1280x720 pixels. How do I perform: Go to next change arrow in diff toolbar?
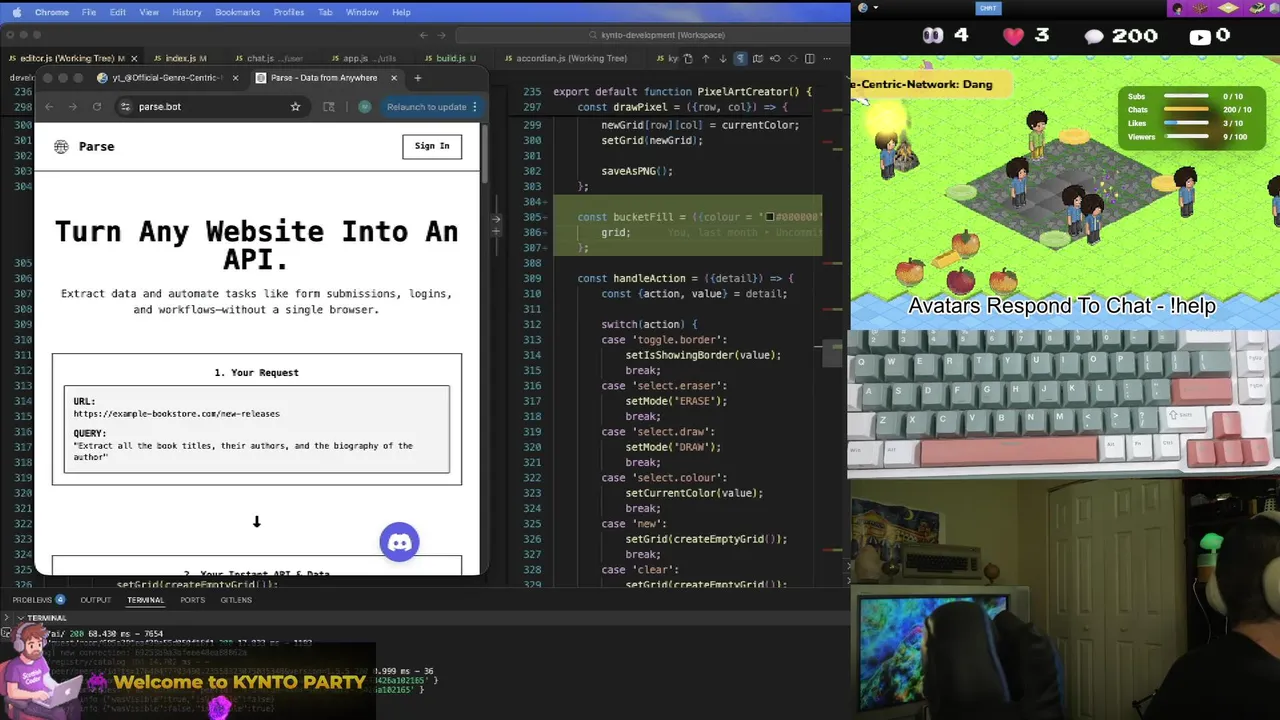click(x=722, y=58)
